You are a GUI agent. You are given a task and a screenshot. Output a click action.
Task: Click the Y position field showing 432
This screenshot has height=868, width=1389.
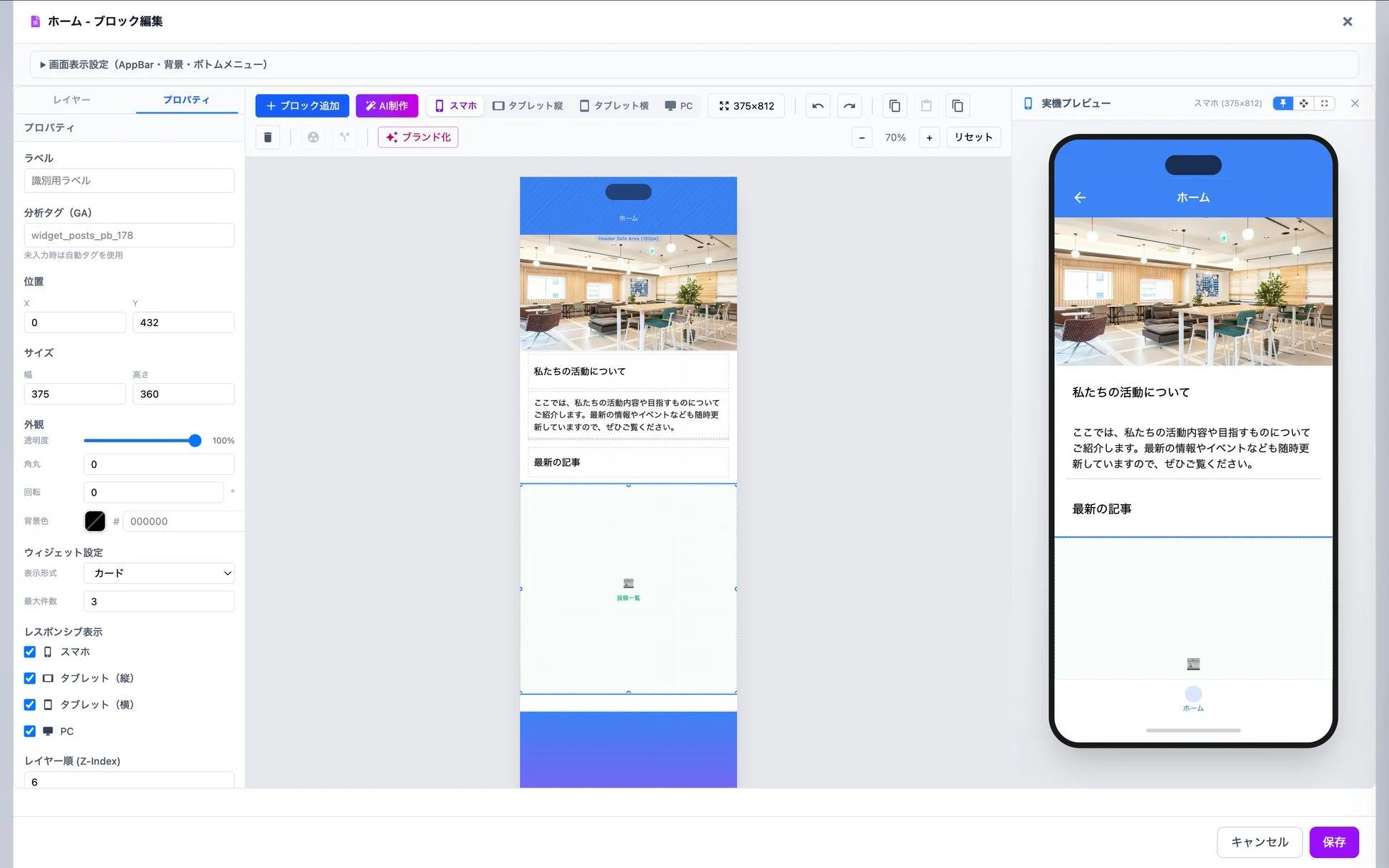coord(183,323)
